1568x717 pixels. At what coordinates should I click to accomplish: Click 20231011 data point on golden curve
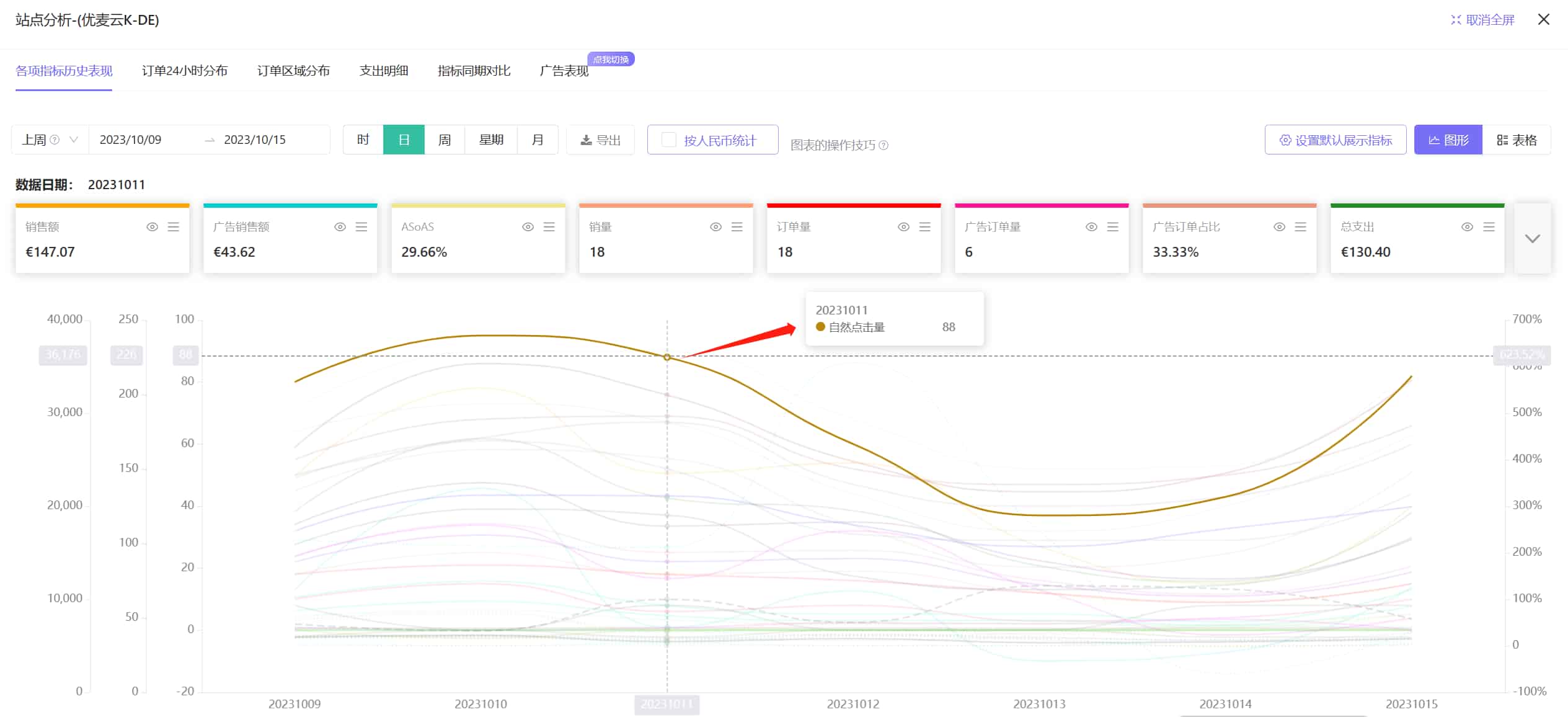(x=667, y=357)
